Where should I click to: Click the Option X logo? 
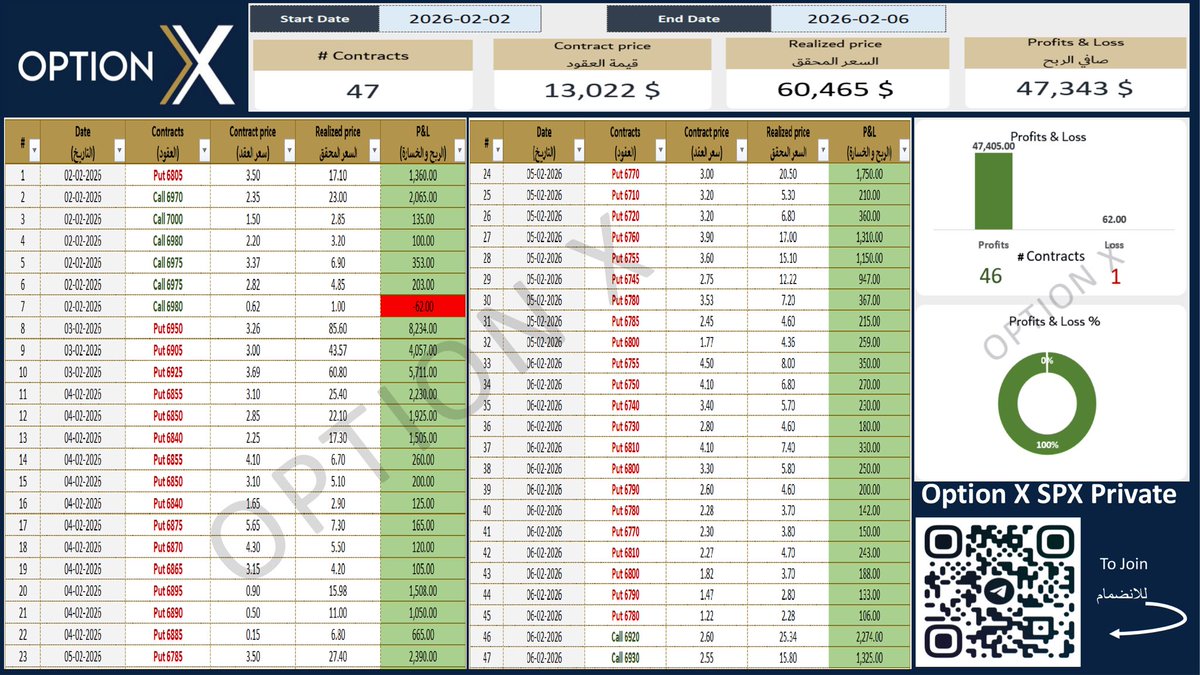tap(126, 66)
